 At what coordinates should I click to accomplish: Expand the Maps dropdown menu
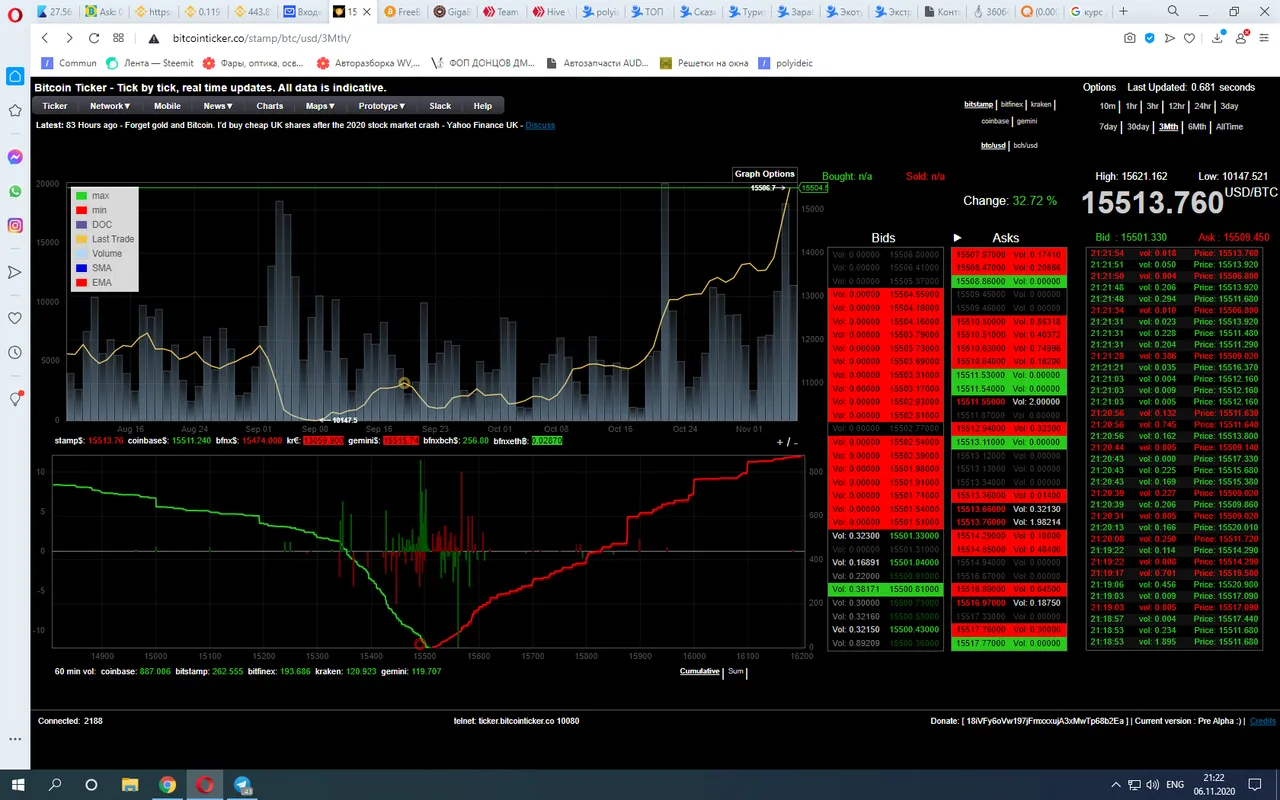[x=321, y=106]
